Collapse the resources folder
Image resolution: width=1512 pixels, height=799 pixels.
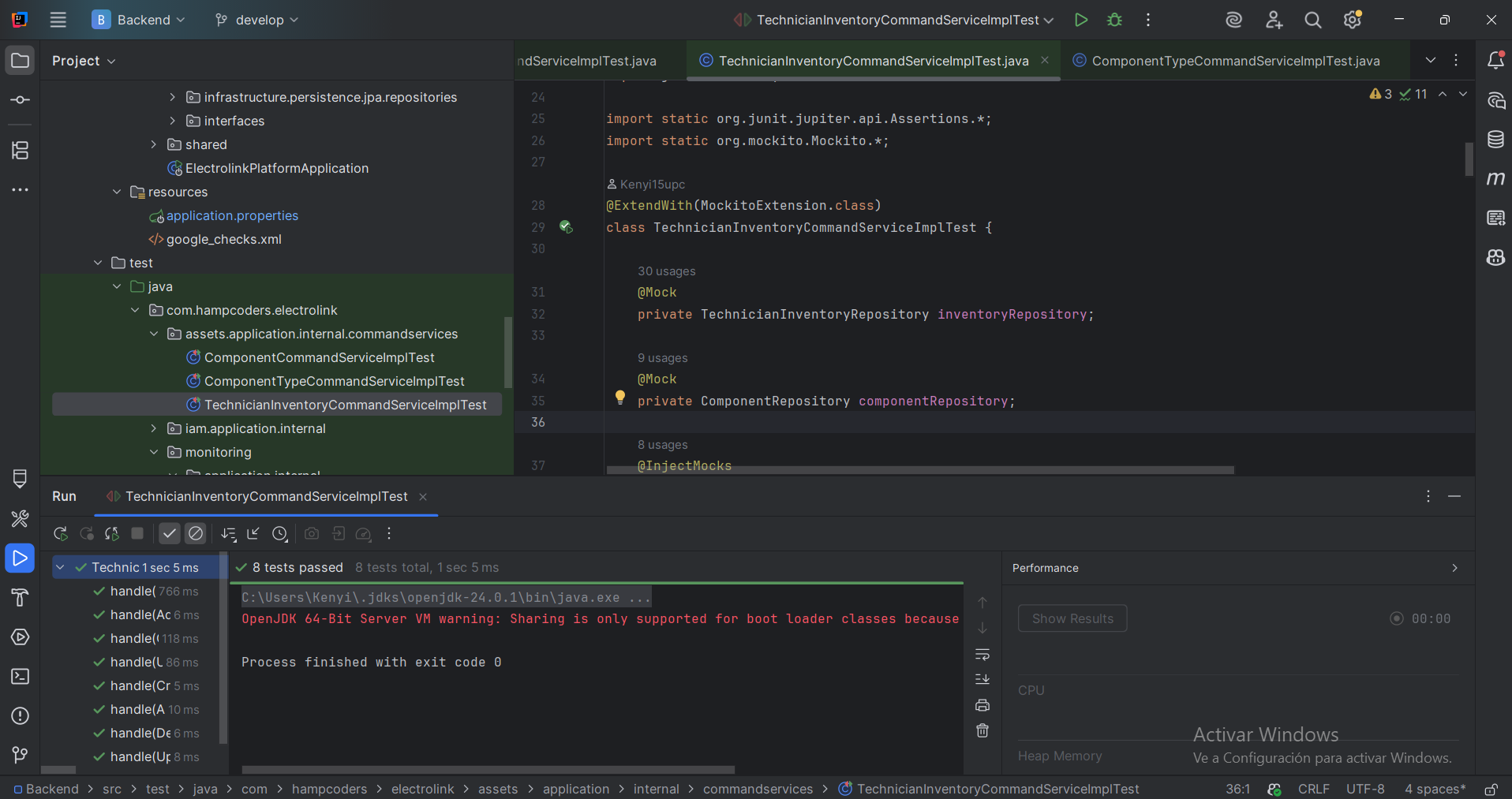tap(117, 192)
